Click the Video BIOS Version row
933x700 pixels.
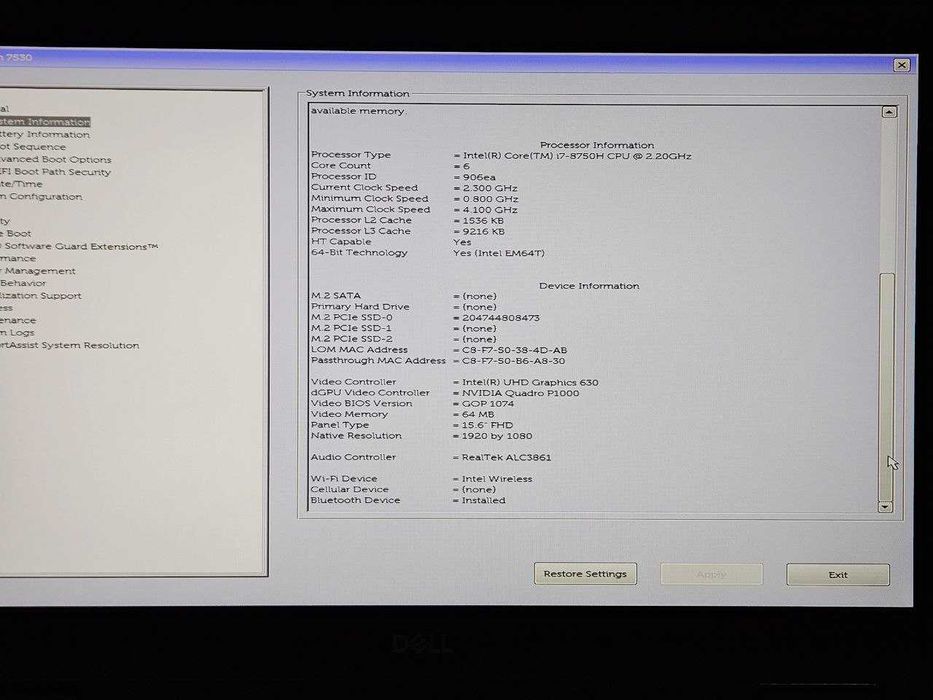(x=412, y=404)
